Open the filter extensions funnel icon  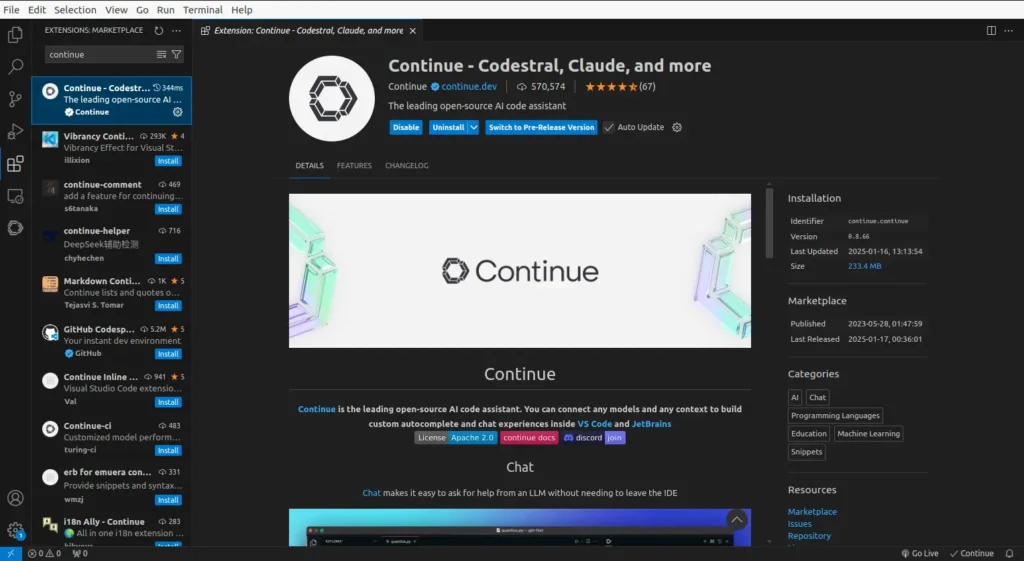(176, 54)
